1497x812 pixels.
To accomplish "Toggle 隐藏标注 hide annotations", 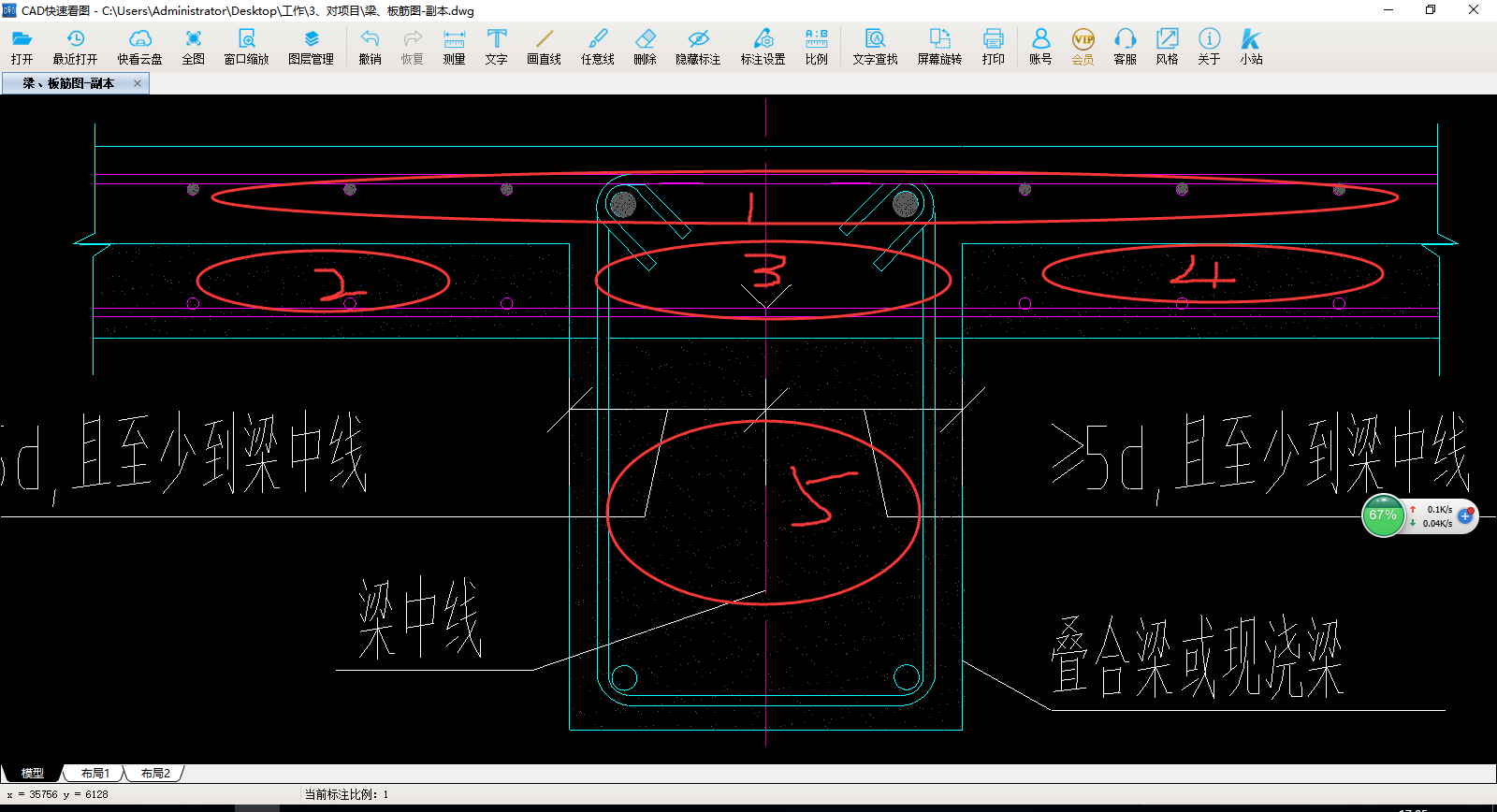I will point(698,47).
